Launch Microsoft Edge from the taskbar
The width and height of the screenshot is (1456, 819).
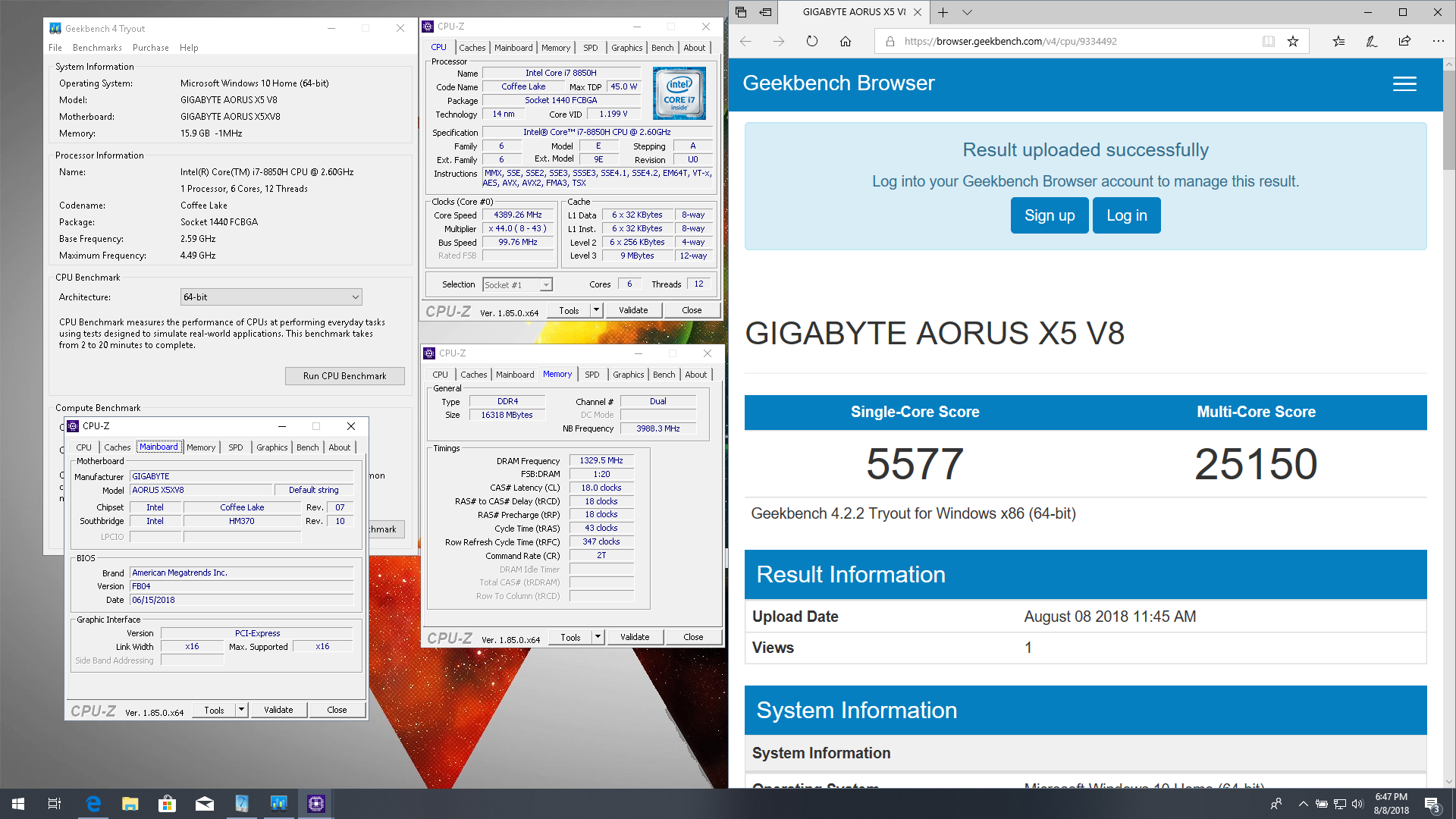click(x=94, y=804)
